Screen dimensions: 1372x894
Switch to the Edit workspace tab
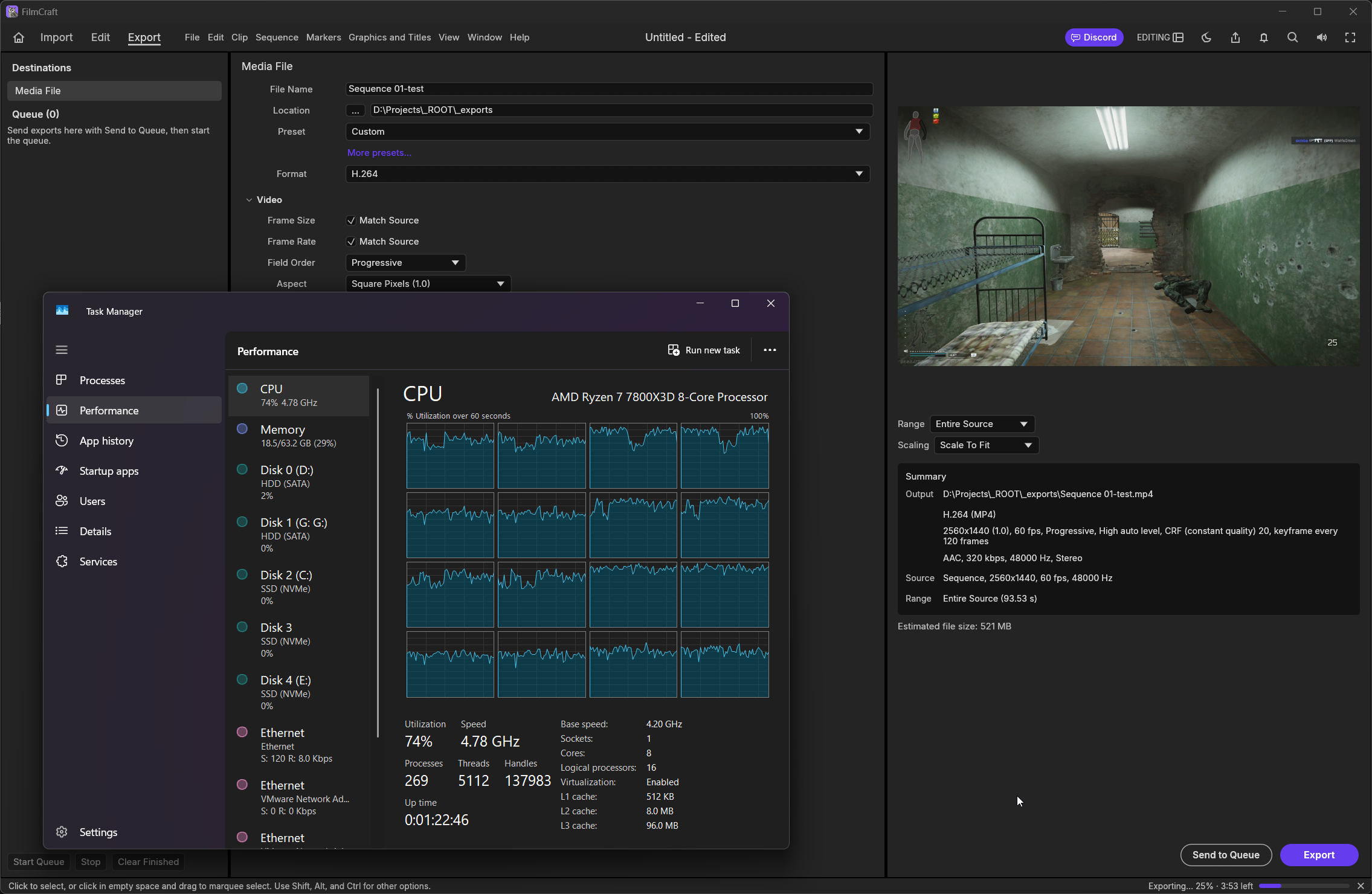click(x=100, y=37)
